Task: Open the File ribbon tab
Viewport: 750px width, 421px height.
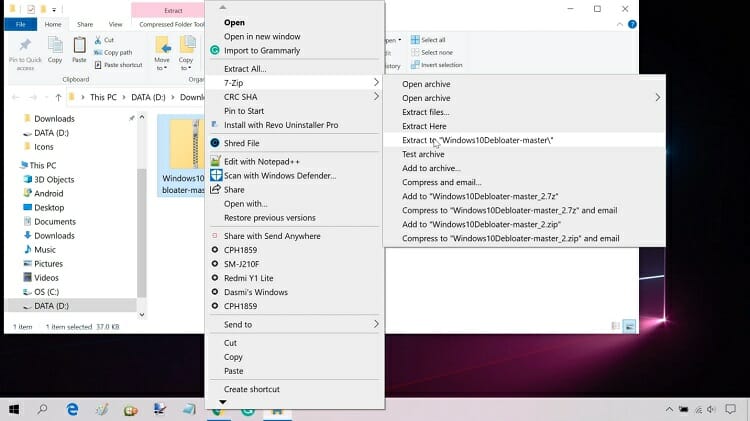Action: coord(21,24)
